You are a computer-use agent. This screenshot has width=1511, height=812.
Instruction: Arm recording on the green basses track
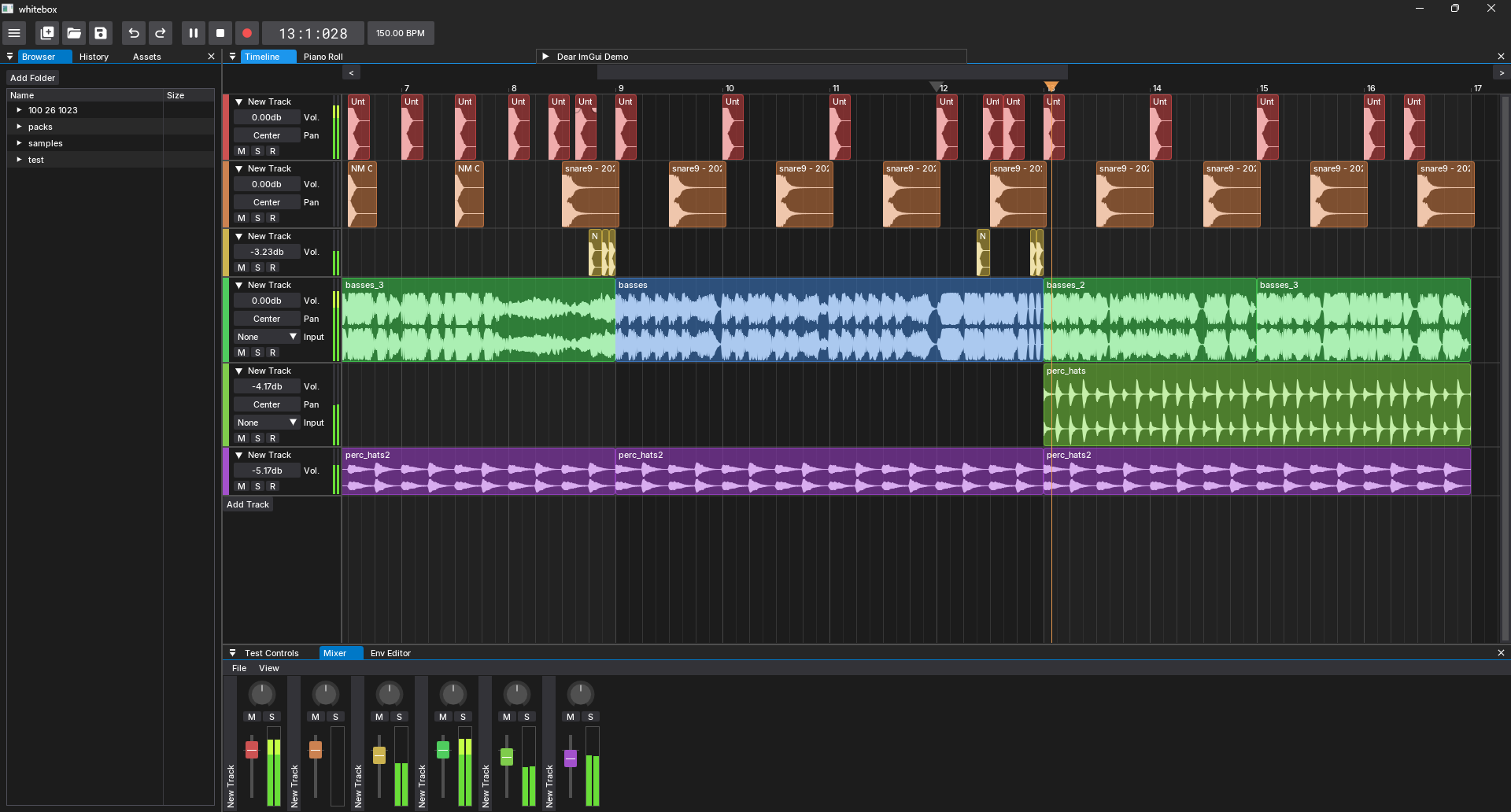[273, 352]
